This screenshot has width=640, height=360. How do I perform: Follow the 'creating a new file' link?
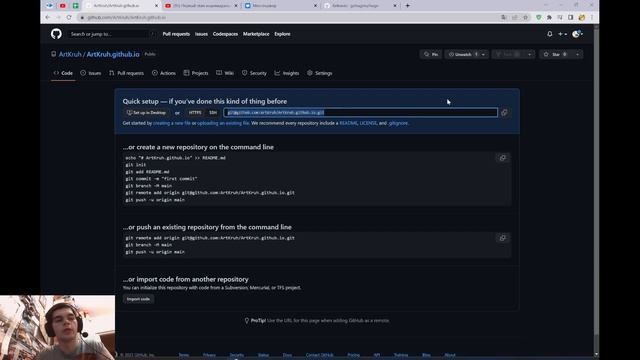(x=172, y=123)
